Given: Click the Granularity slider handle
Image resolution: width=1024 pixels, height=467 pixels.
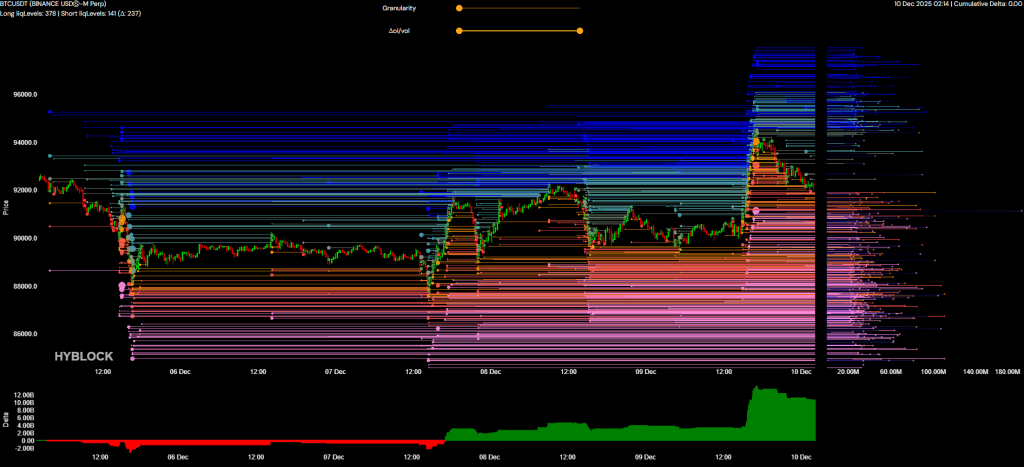Looking at the screenshot, I should click(x=459, y=8).
